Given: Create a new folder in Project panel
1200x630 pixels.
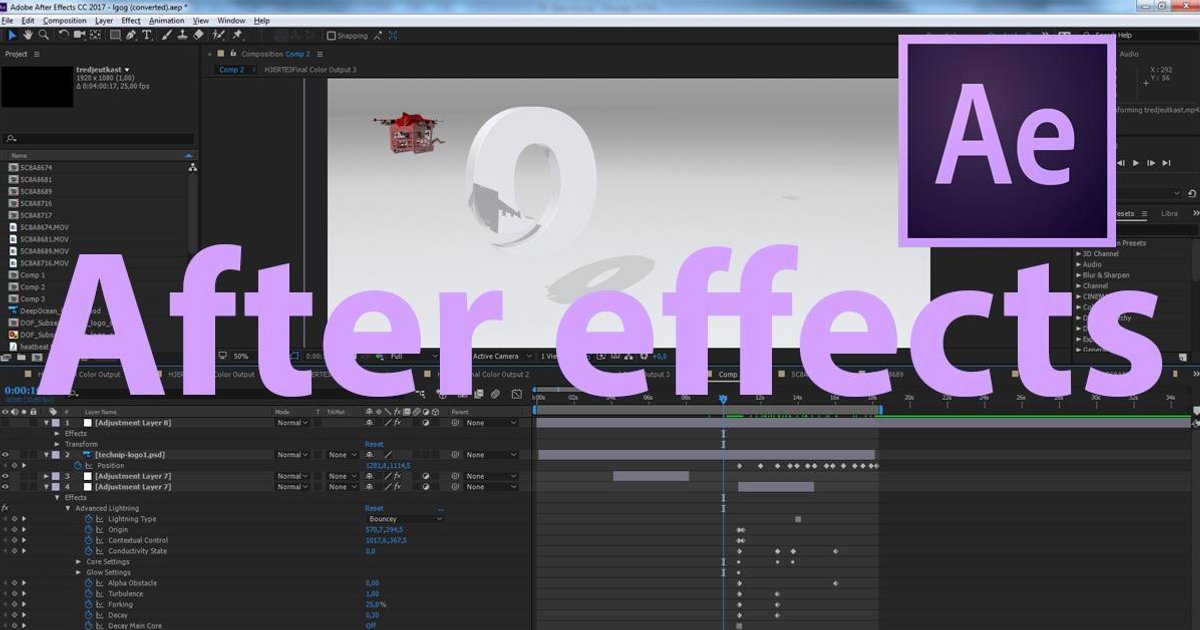Looking at the screenshot, I should 21,357.
